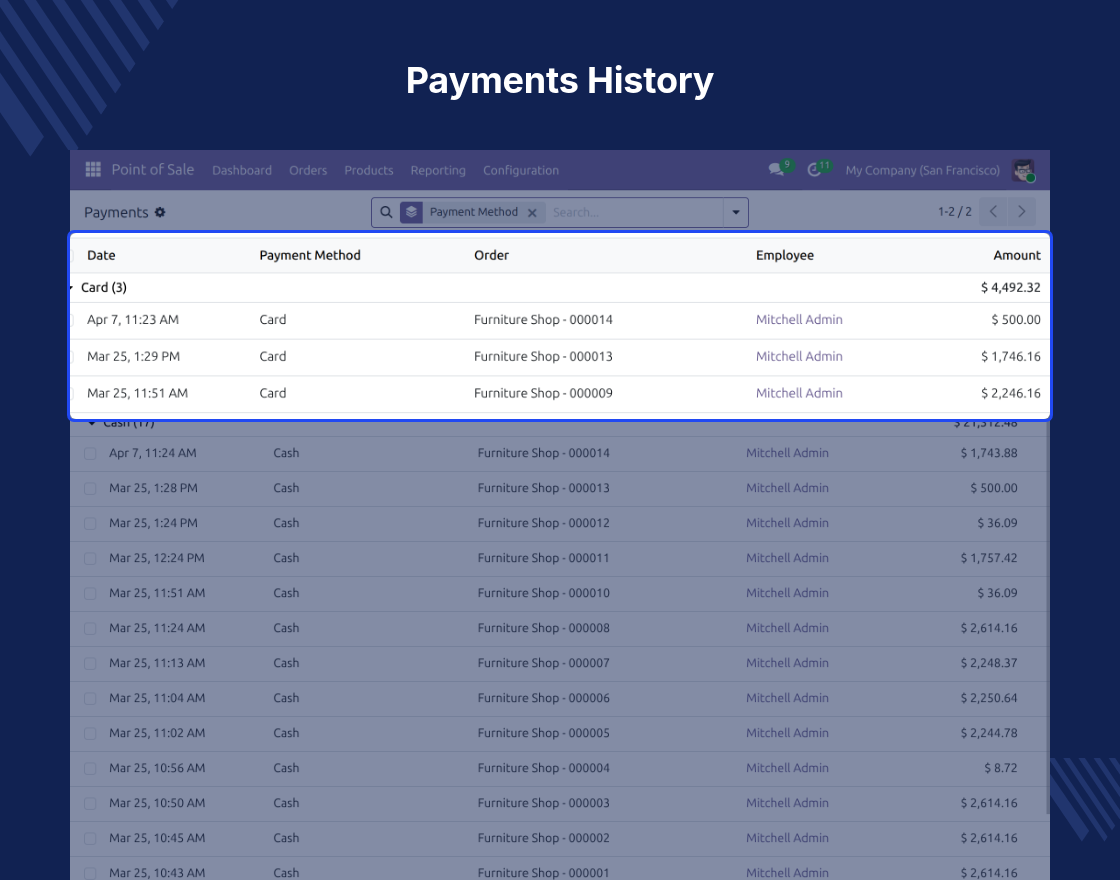Image resolution: width=1120 pixels, height=880 pixels.
Task: Check the Cash row Mar 25, 11:04 AM
Action: 90,699
